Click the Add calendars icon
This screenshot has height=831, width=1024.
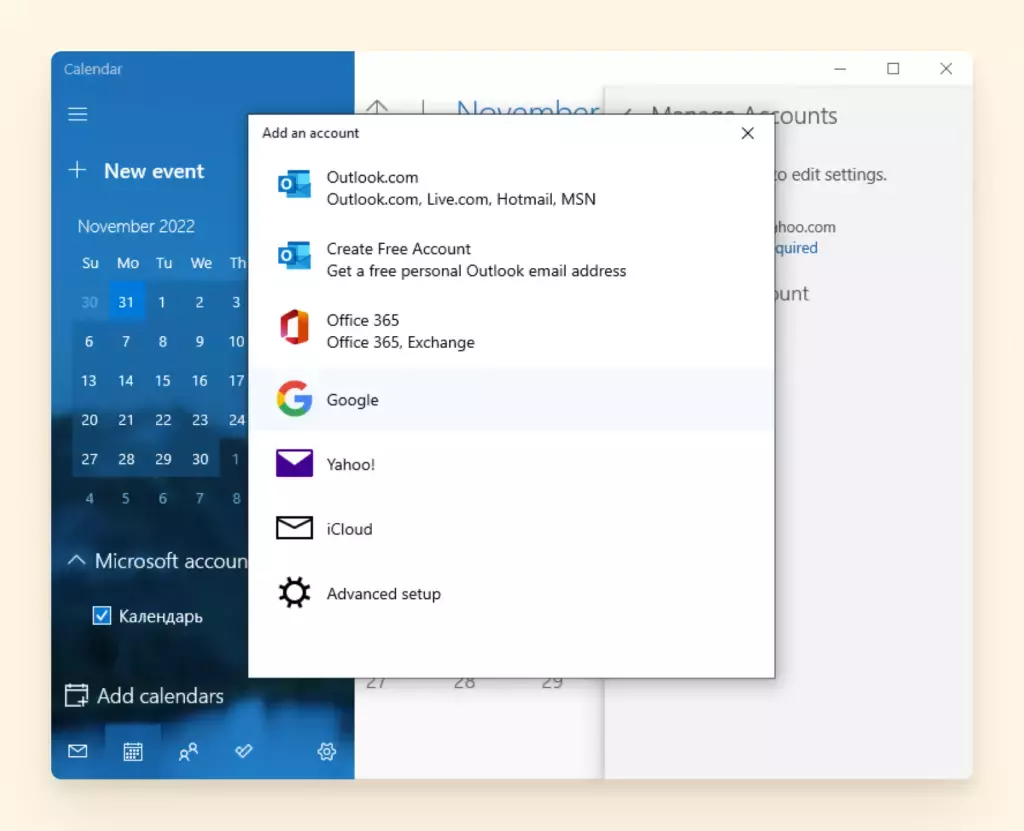[x=76, y=695]
